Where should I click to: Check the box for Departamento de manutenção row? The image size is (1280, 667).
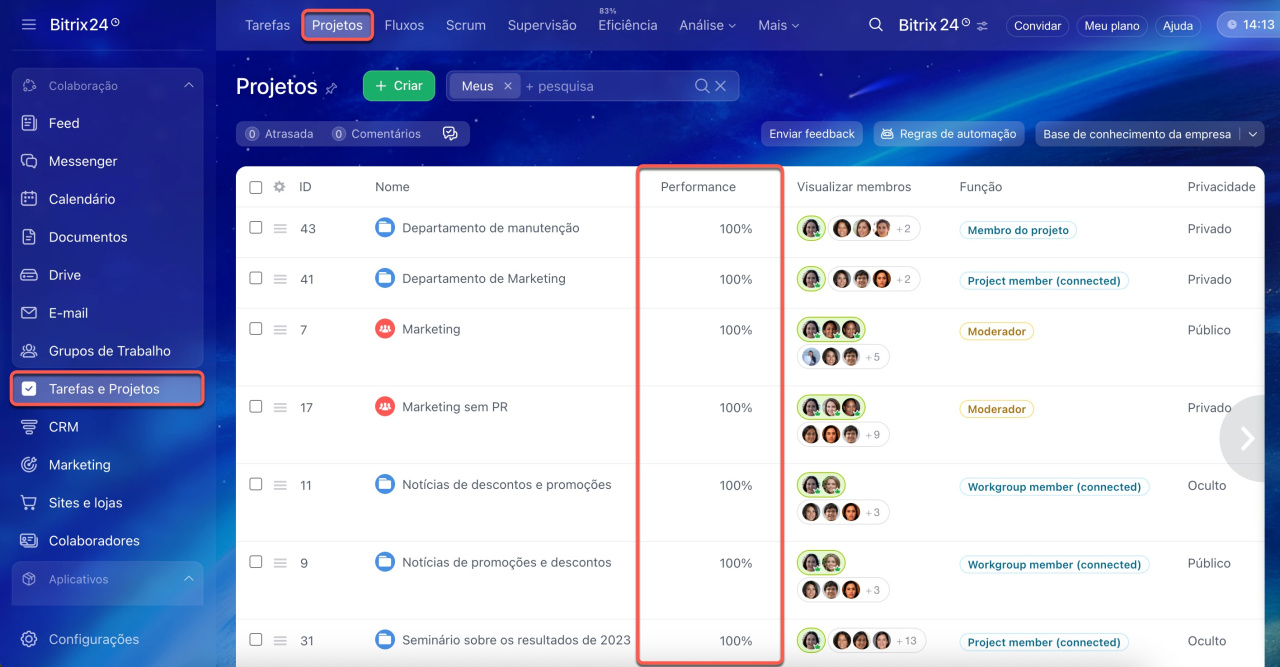pos(256,228)
